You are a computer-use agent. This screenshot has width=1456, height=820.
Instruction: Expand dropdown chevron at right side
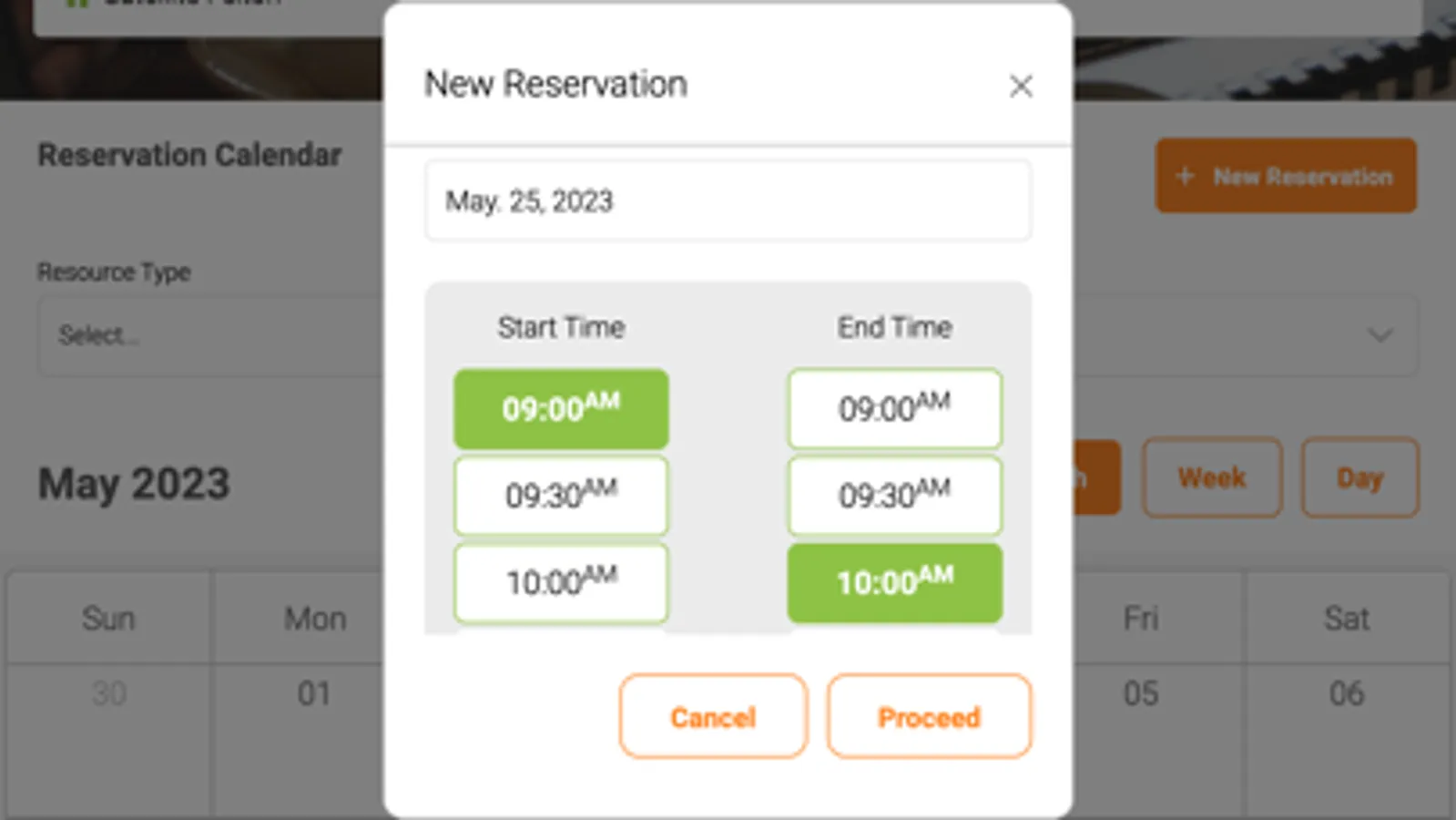click(1380, 335)
